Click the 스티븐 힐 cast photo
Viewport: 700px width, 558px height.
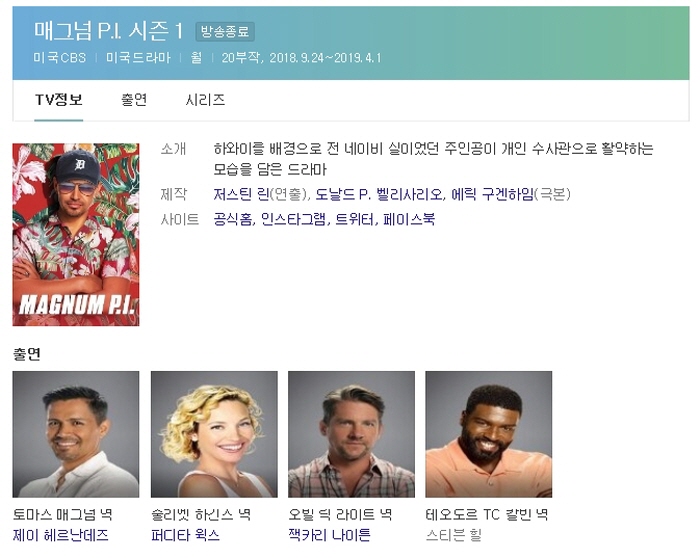click(x=488, y=434)
